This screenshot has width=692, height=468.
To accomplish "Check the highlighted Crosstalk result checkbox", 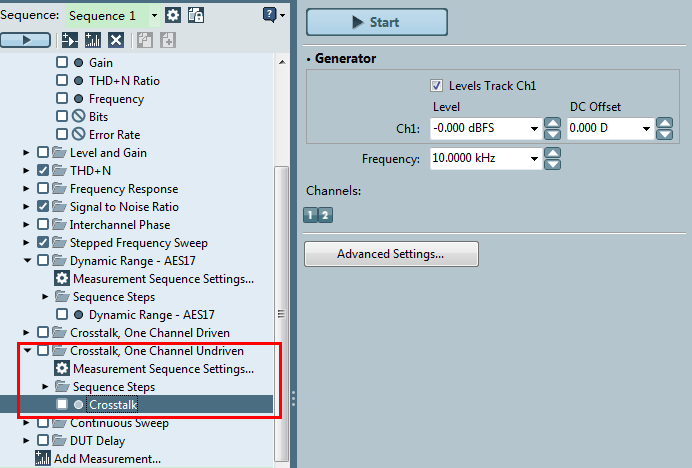I will [x=62, y=404].
